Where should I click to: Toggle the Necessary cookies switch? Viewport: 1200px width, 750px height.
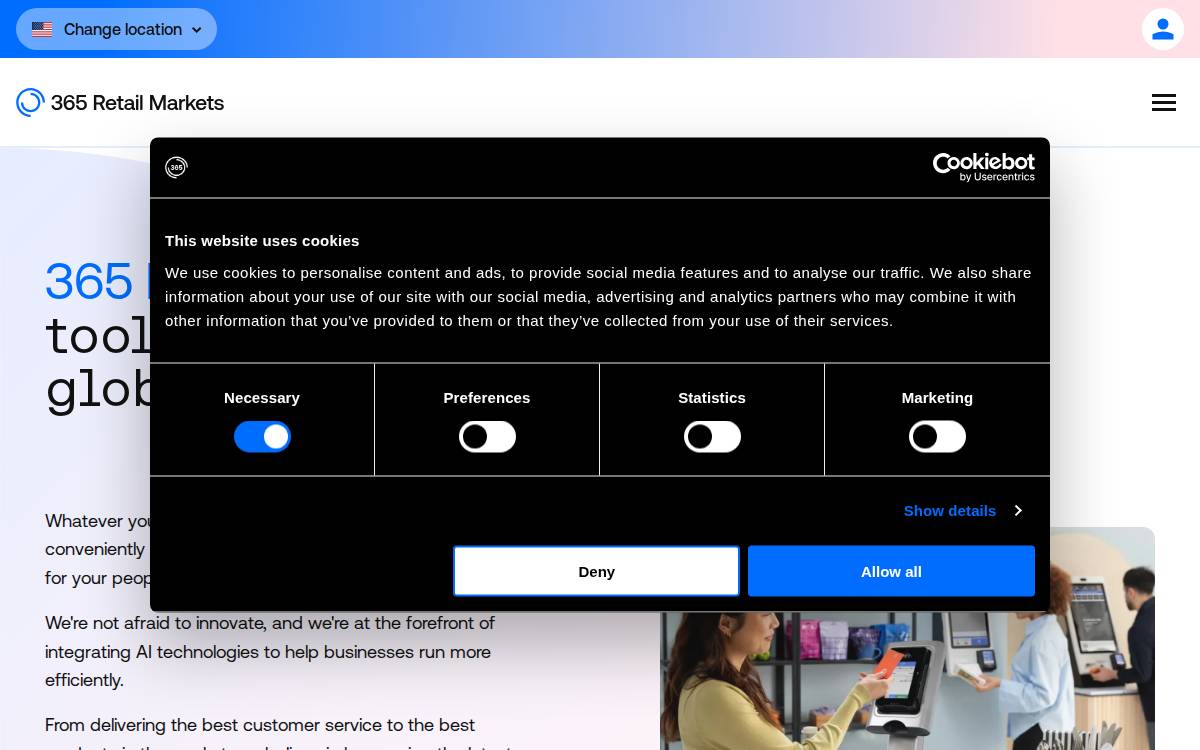point(262,437)
